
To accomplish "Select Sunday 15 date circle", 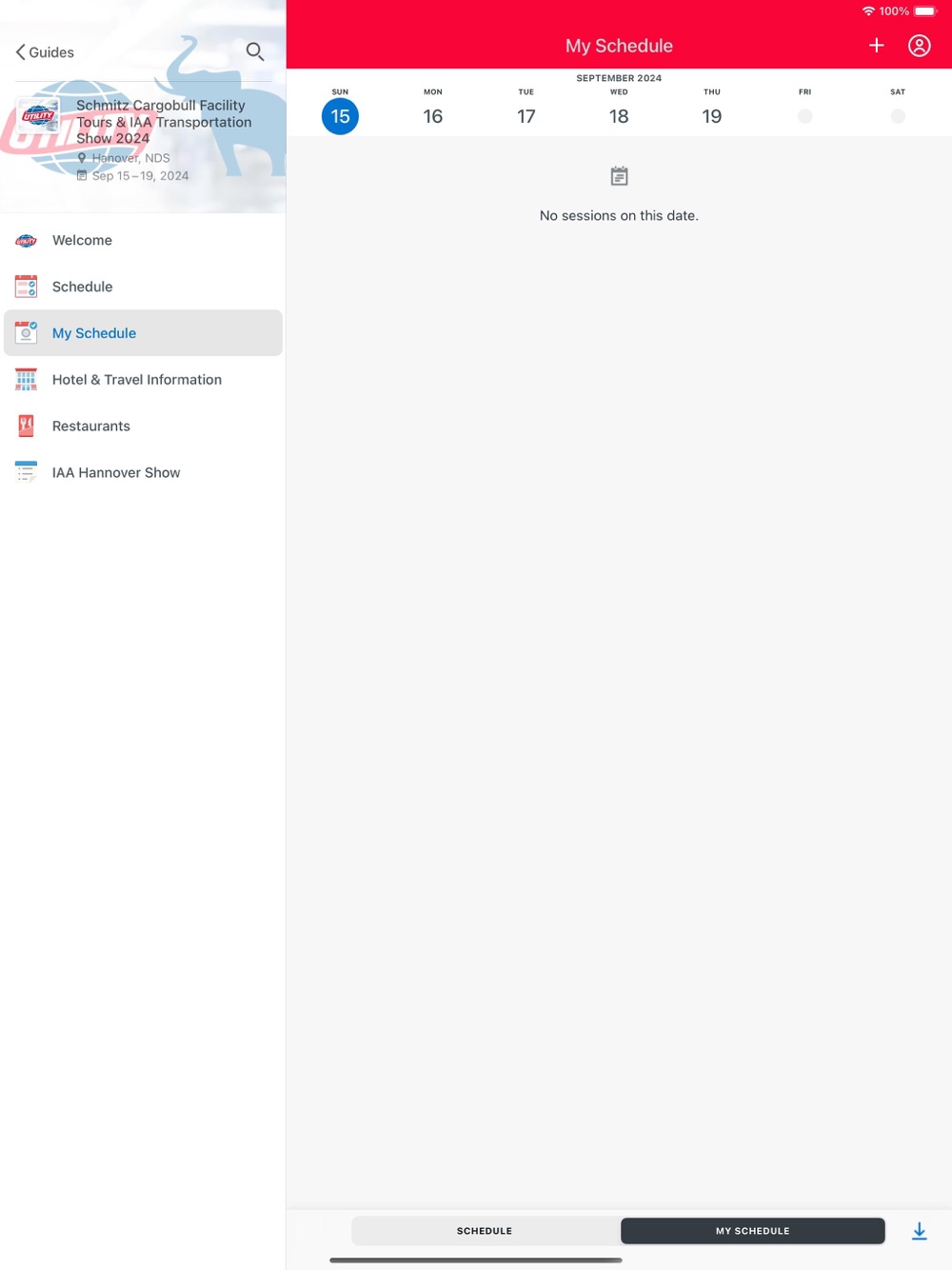I will click(x=340, y=116).
